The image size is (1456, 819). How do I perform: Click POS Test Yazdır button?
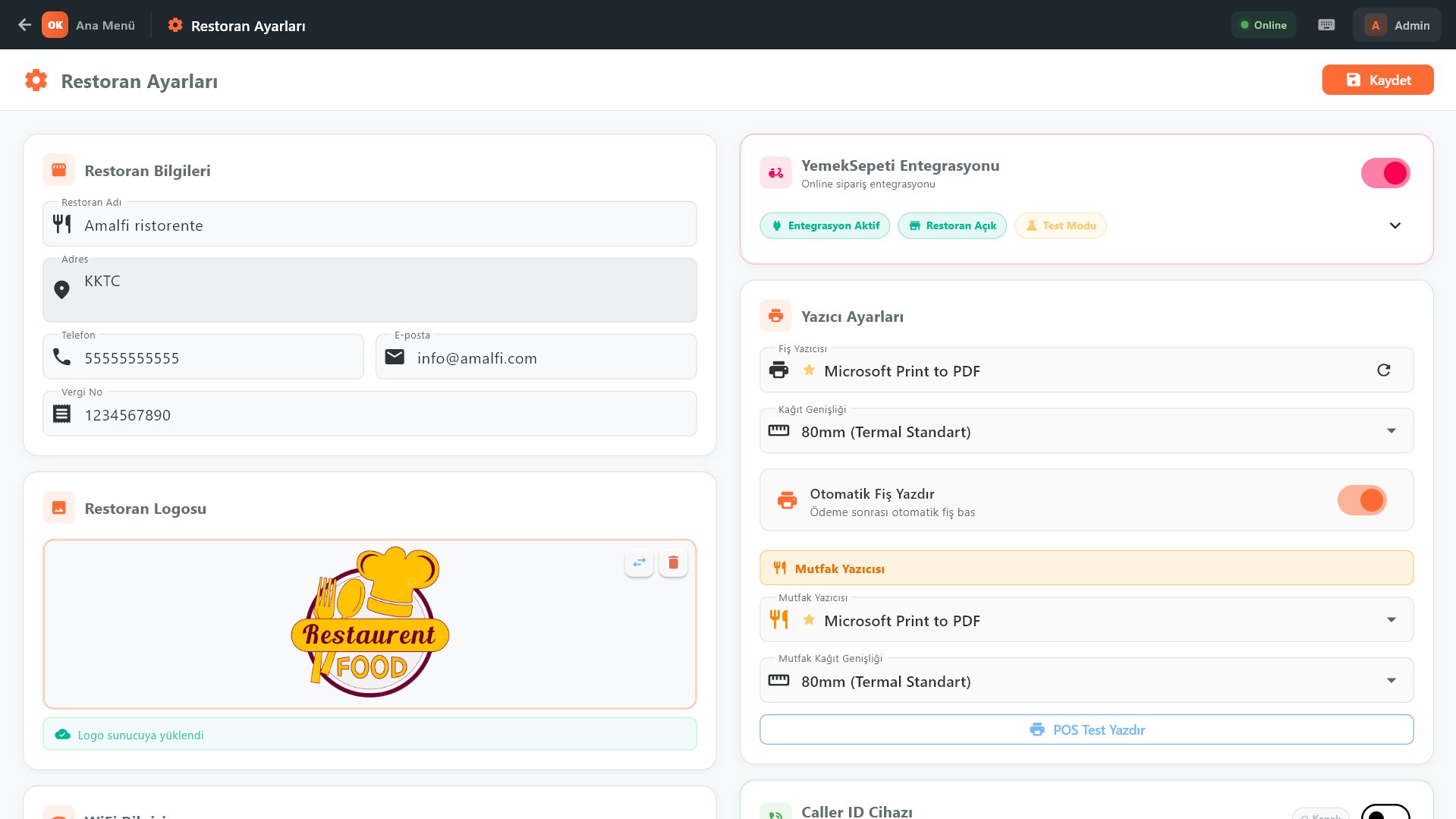point(1086,729)
